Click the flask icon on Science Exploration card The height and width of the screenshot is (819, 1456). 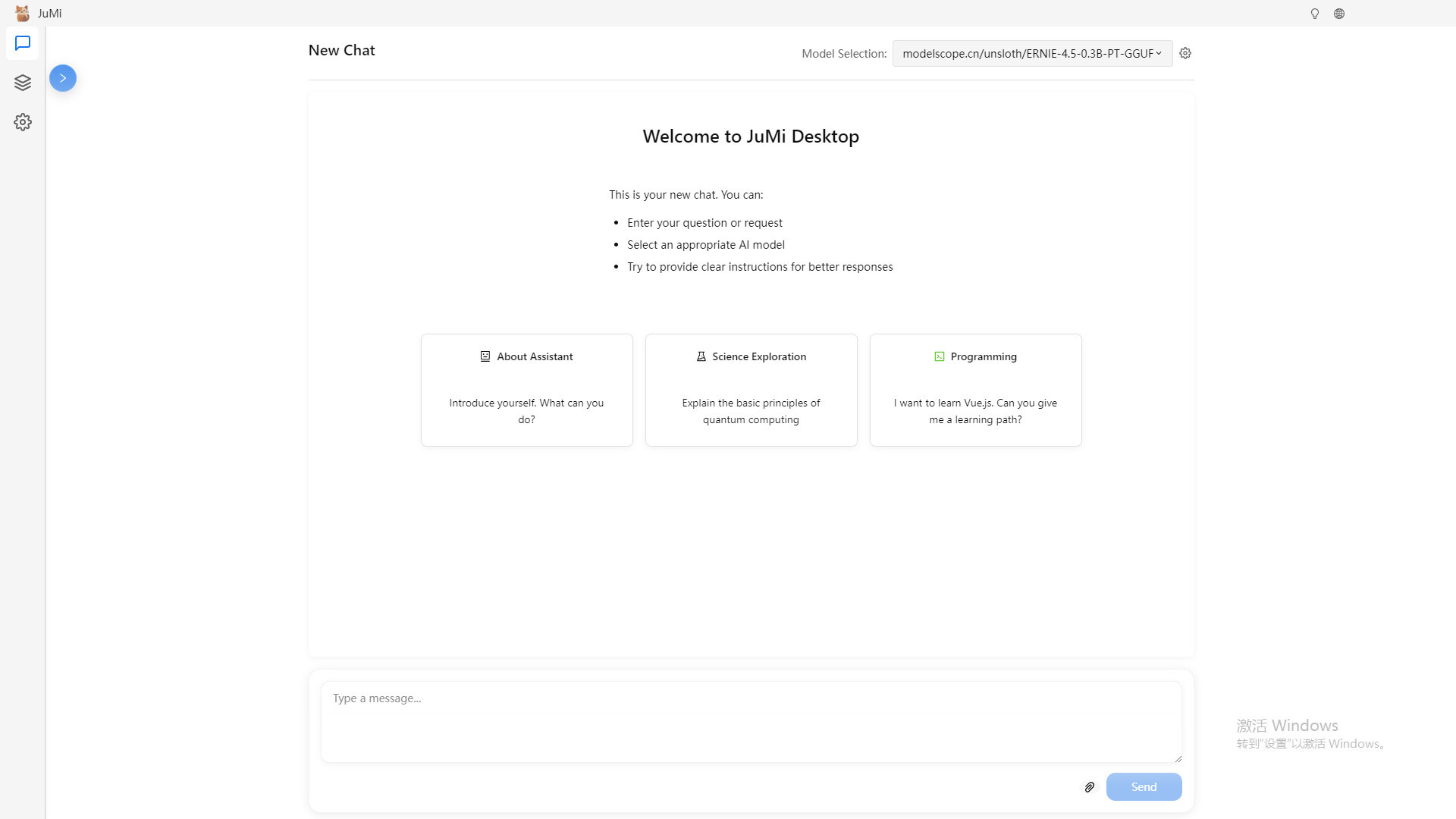click(x=700, y=356)
